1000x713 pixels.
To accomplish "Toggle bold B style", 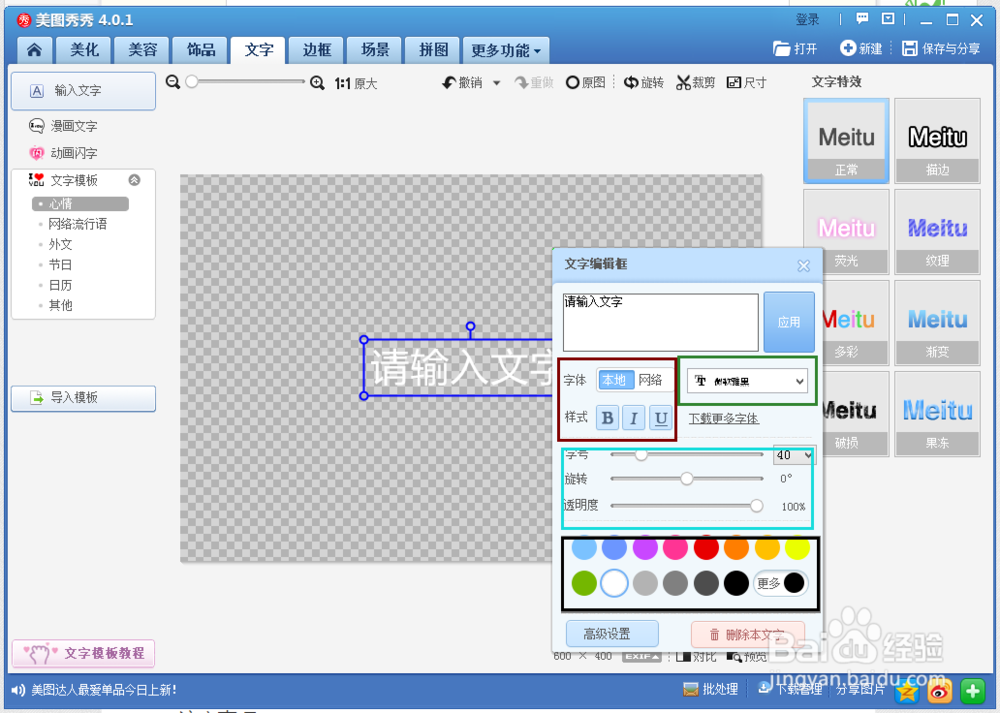I will (x=608, y=418).
